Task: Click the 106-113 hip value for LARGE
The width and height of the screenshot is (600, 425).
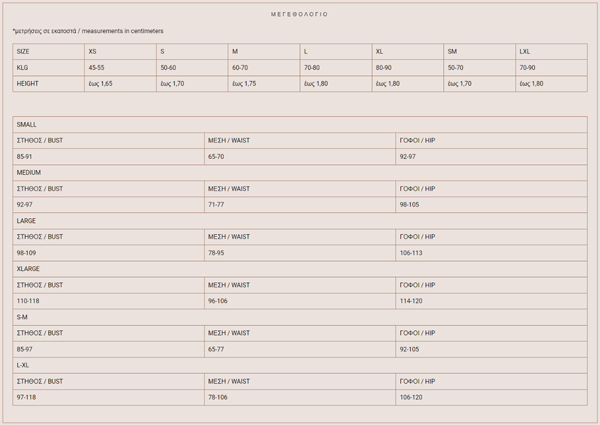Action: click(411, 252)
